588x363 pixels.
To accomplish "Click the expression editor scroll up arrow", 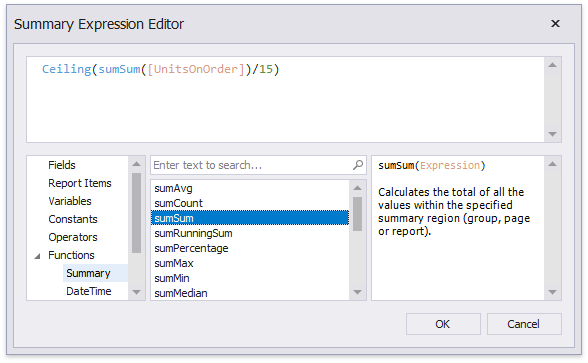I will [552, 65].
